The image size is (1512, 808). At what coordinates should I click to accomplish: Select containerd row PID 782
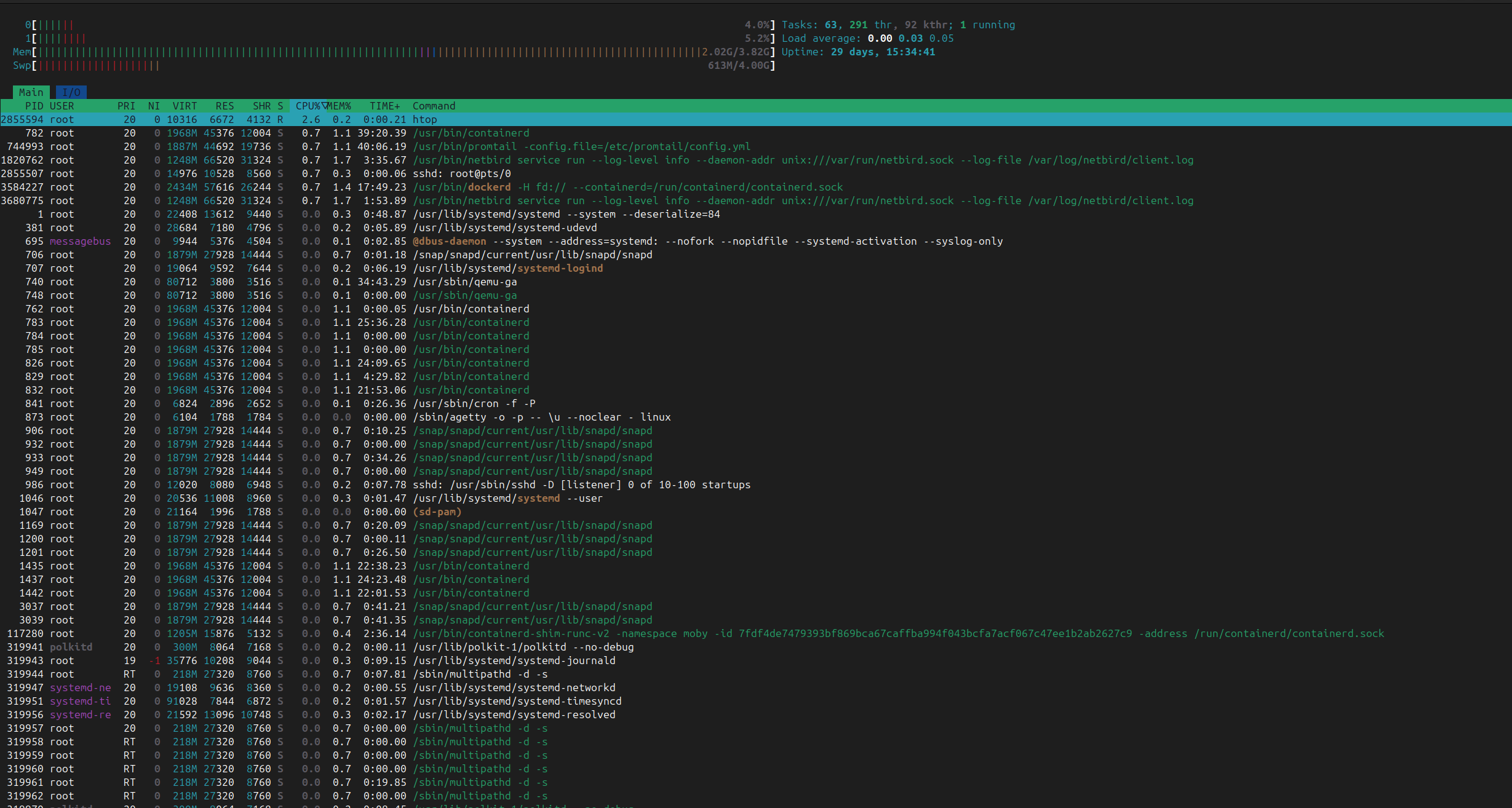756,133
